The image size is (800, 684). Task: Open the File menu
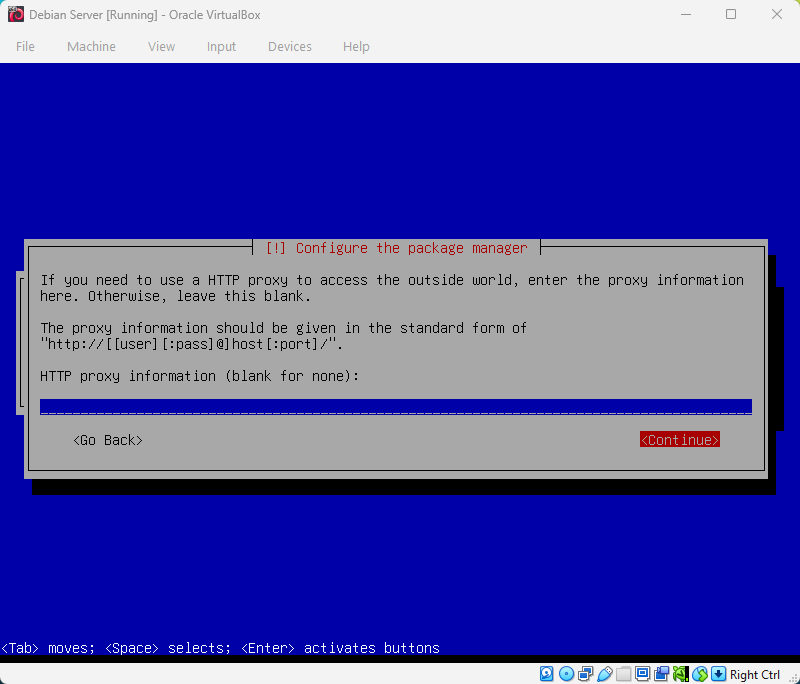pyautogui.click(x=25, y=46)
